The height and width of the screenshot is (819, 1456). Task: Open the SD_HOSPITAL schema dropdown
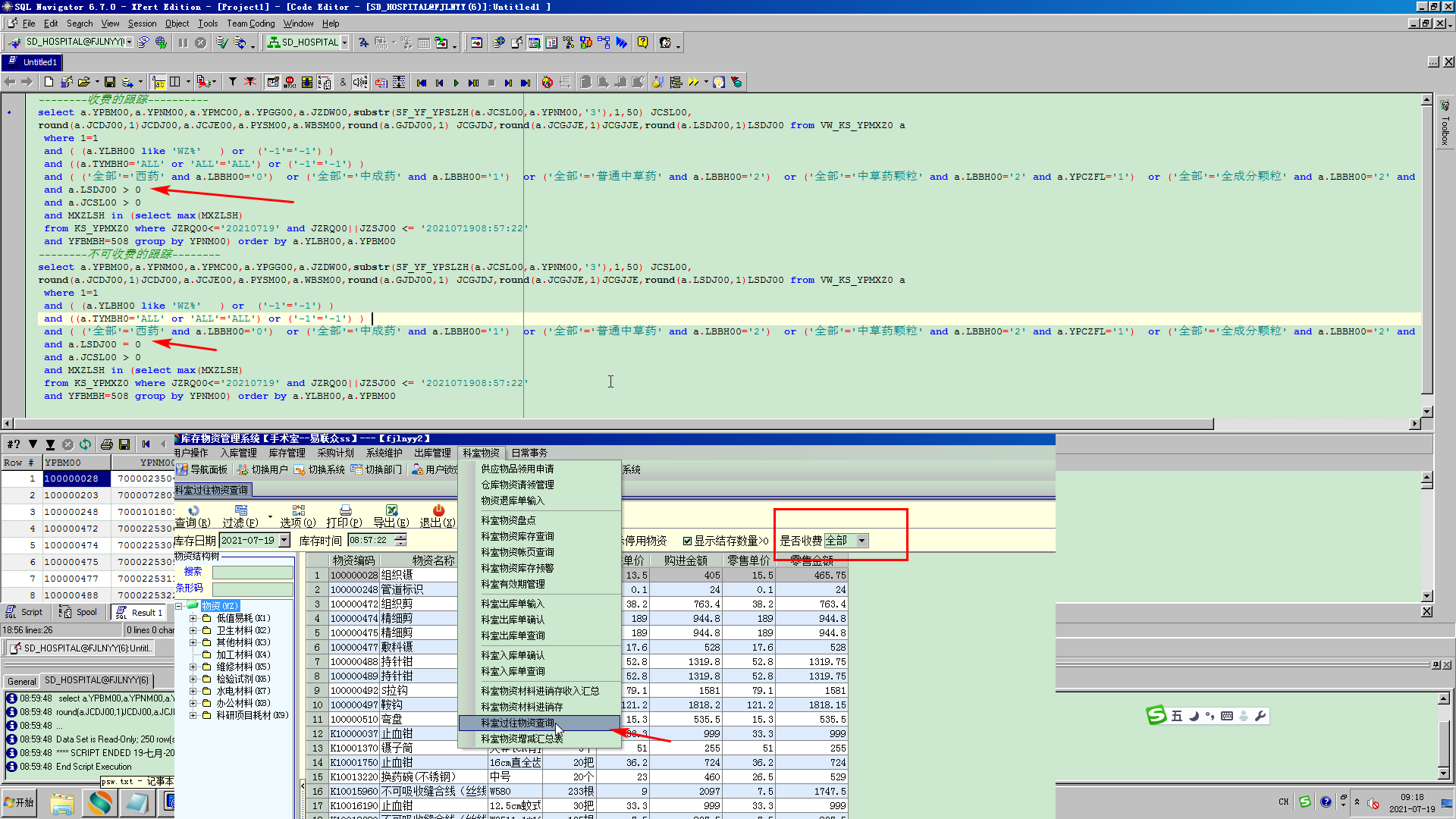[x=344, y=42]
